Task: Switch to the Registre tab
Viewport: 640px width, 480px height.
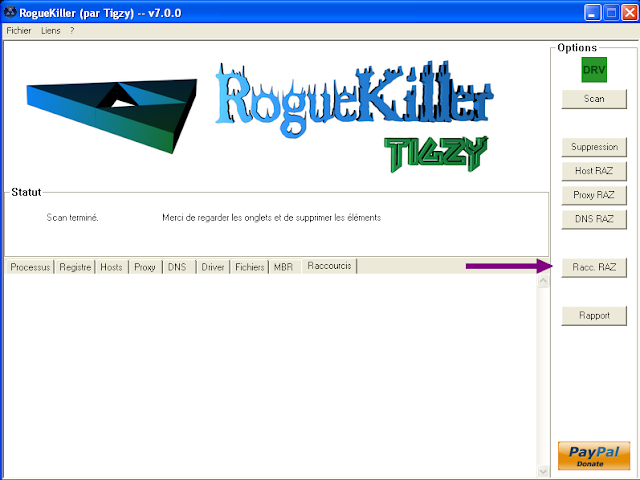Action: (x=75, y=267)
